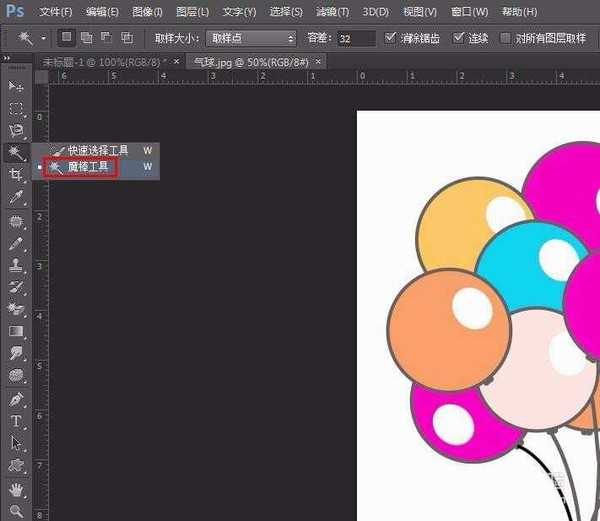Open the 图像(I) menu
This screenshot has height=521, width=600.
click(x=147, y=12)
